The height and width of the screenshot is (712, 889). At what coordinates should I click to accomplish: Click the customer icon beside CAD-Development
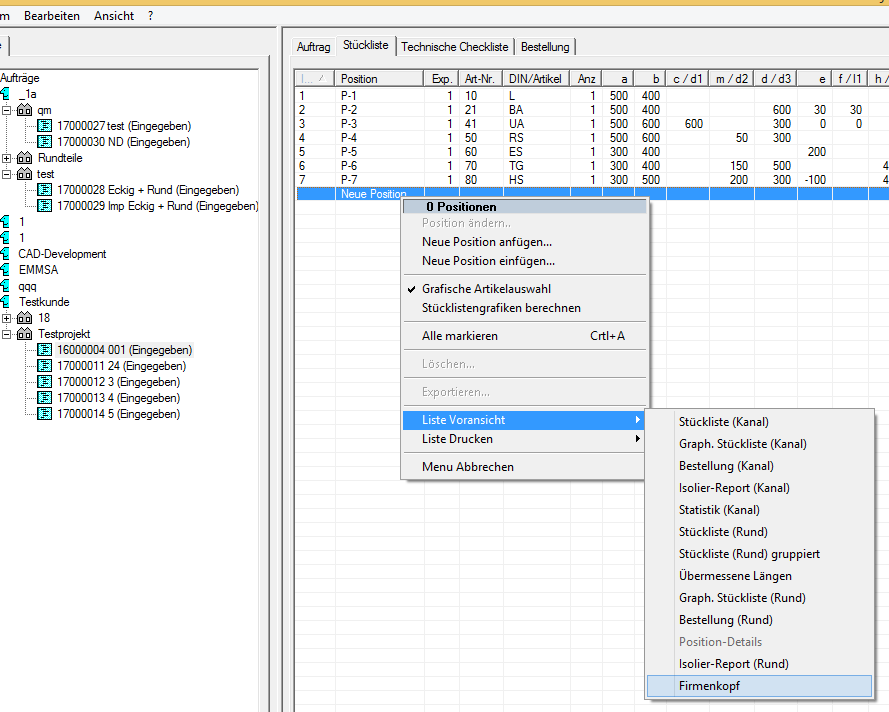point(5,253)
